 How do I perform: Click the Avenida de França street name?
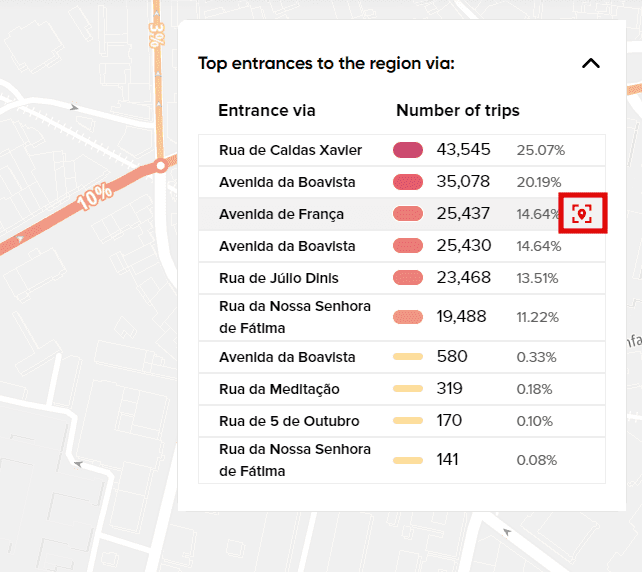(281, 214)
